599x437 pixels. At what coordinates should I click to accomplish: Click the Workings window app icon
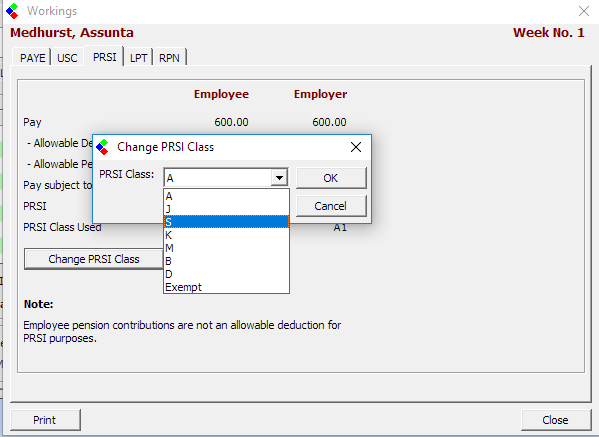tap(12, 11)
